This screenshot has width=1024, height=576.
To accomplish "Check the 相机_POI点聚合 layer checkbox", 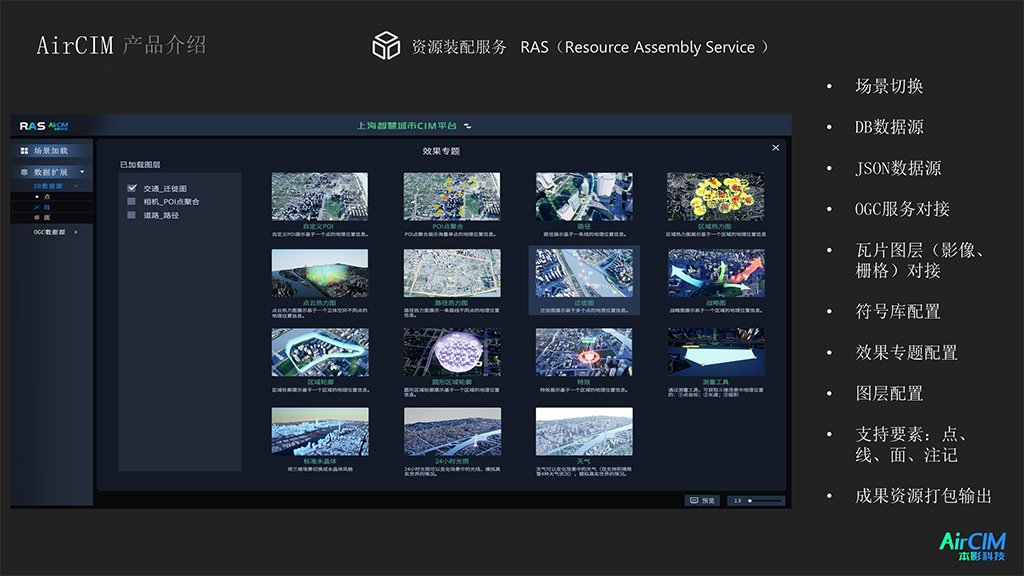I will coord(132,202).
